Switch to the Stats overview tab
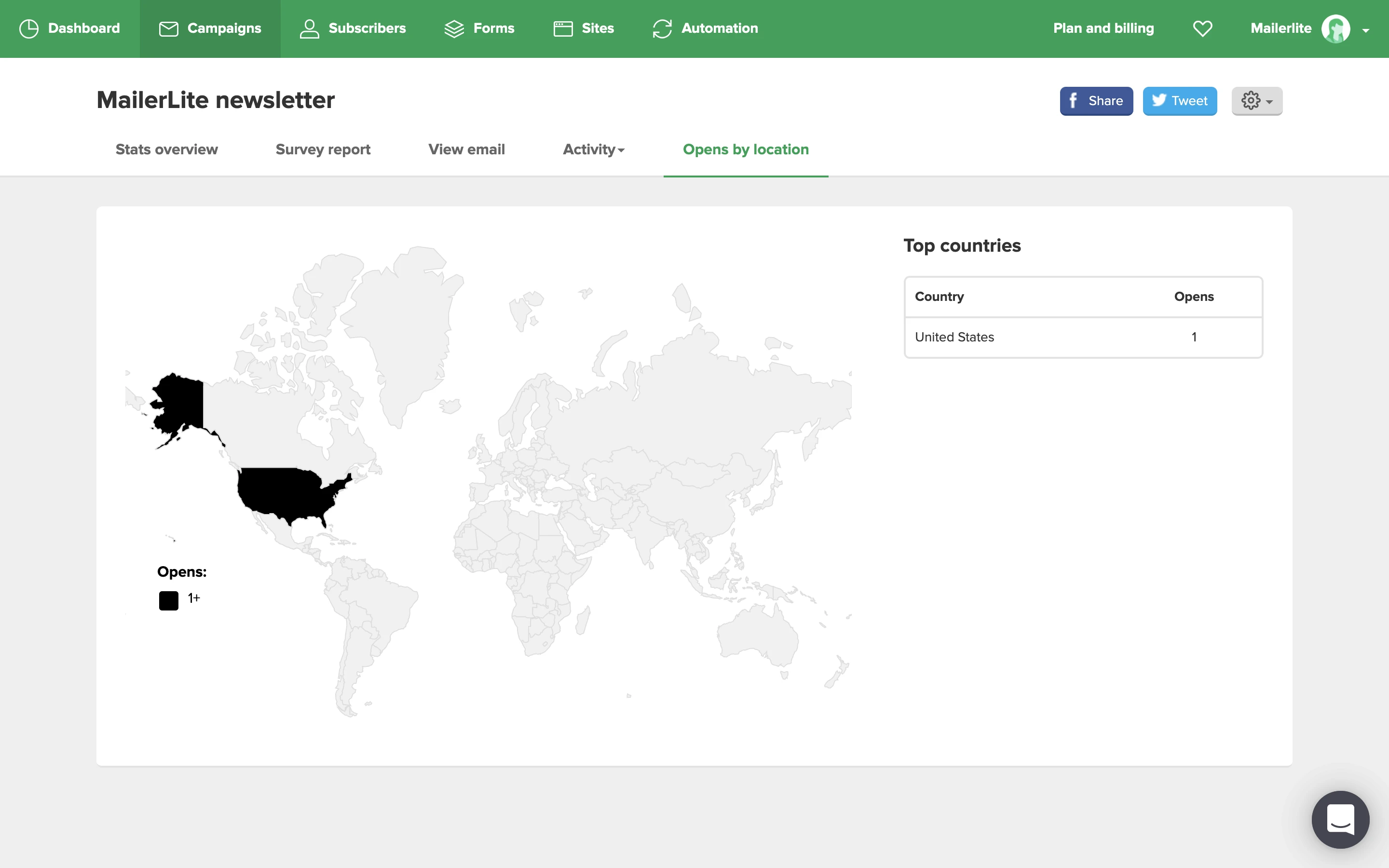This screenshot has height=868, width=1389. click(x=166, y=150)
